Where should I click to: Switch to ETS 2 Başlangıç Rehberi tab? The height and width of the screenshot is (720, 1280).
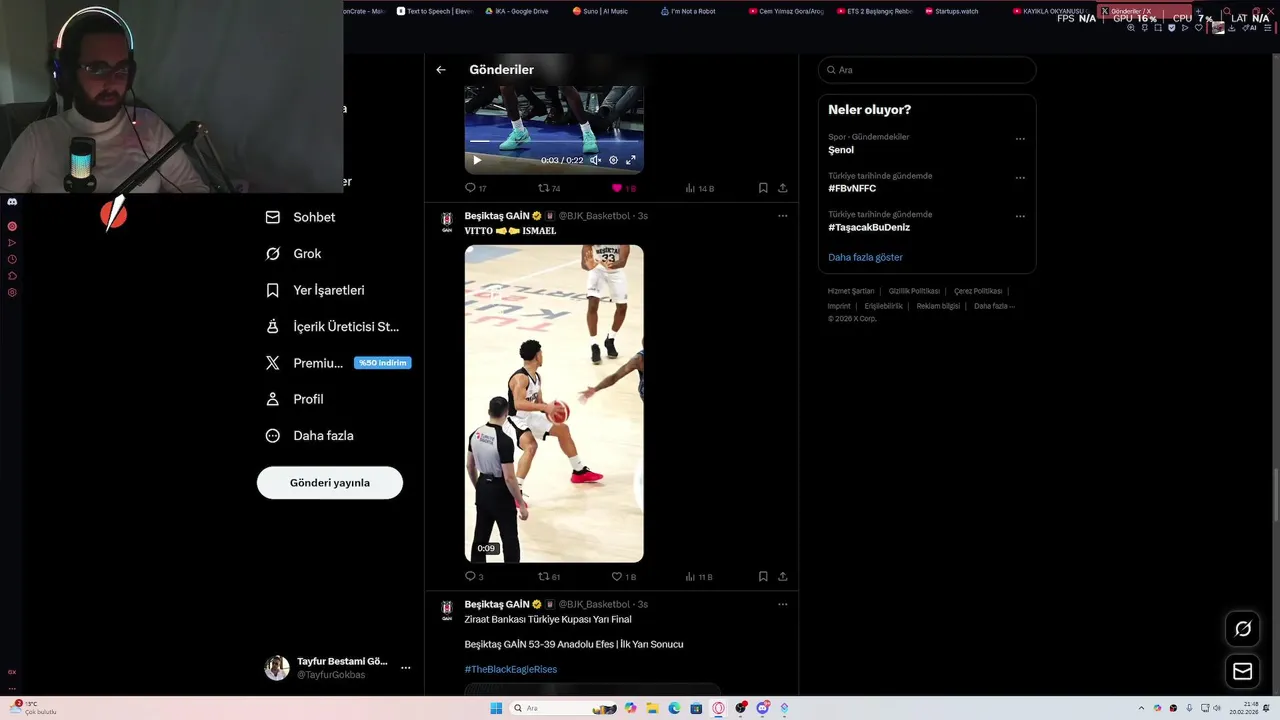(x=874, y=11)
